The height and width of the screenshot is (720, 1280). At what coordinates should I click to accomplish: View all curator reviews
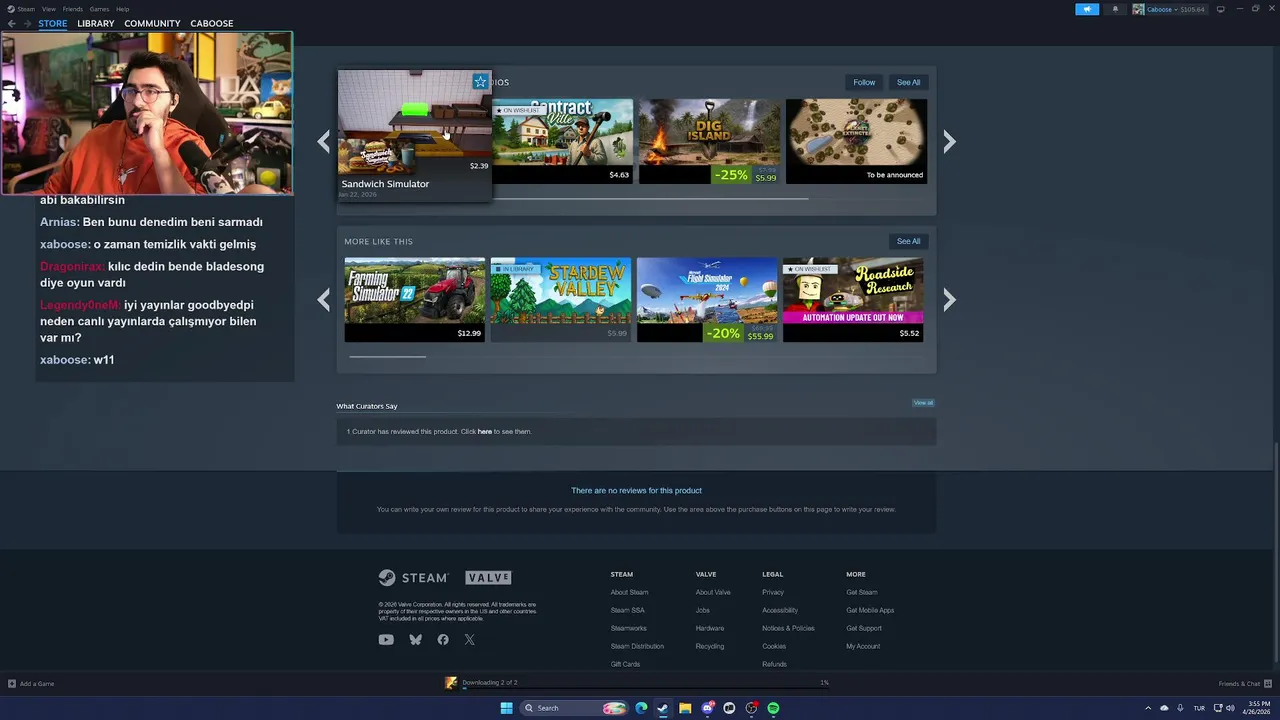click(923, 403)
